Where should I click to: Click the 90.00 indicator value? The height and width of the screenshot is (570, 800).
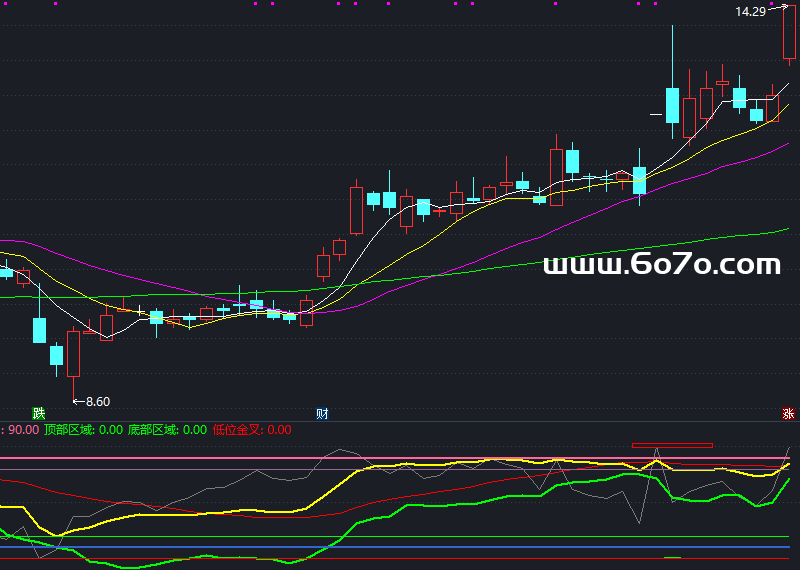point(23,430)
